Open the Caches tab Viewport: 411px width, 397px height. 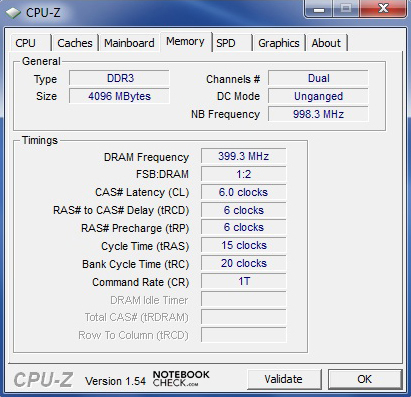coord(75,43)
